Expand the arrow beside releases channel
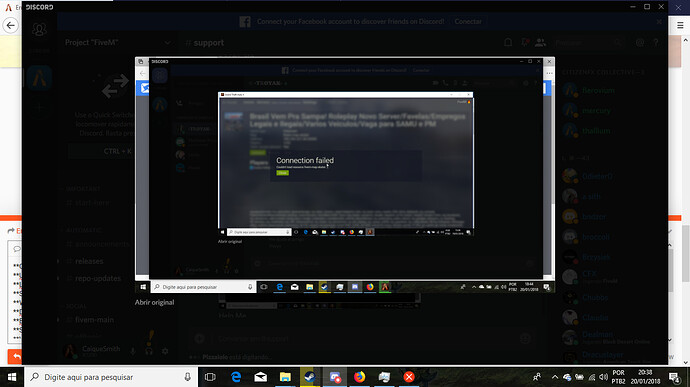Image resolution: width=690 pixels, height=387 pixels. click(x=58, y=261)
